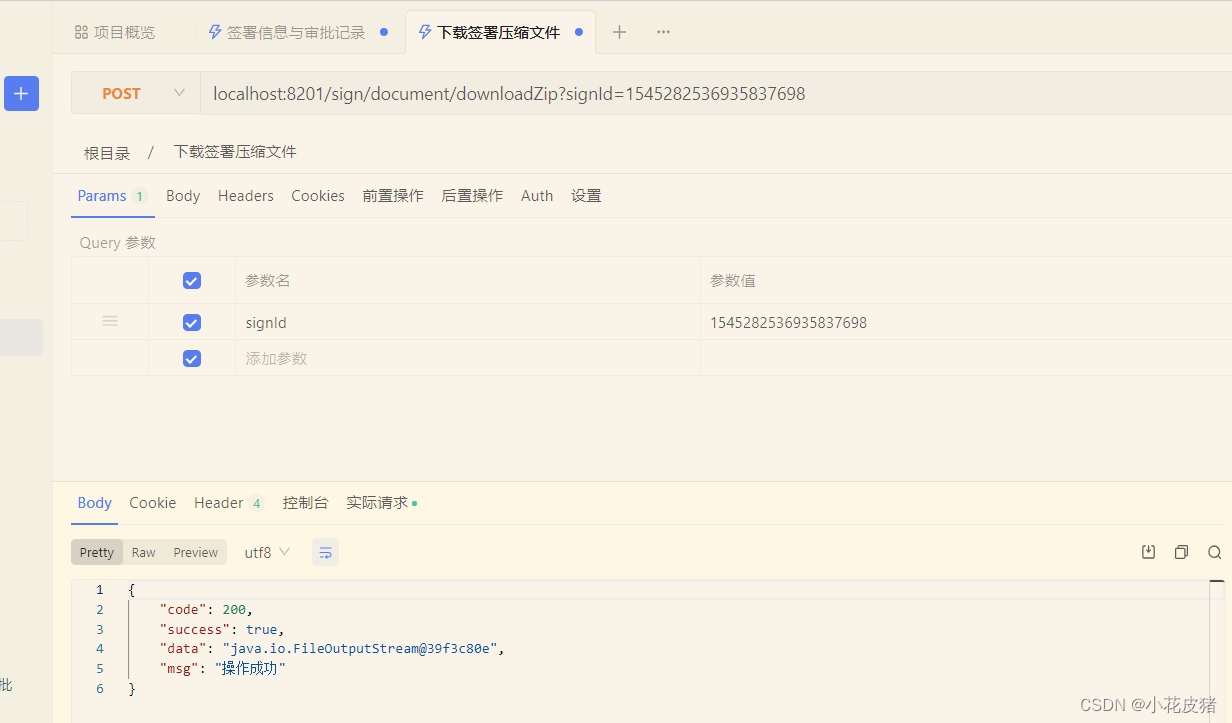Open the Cookies request tab
Viewport: 1232px width, 723px height.
click(318, 196)
